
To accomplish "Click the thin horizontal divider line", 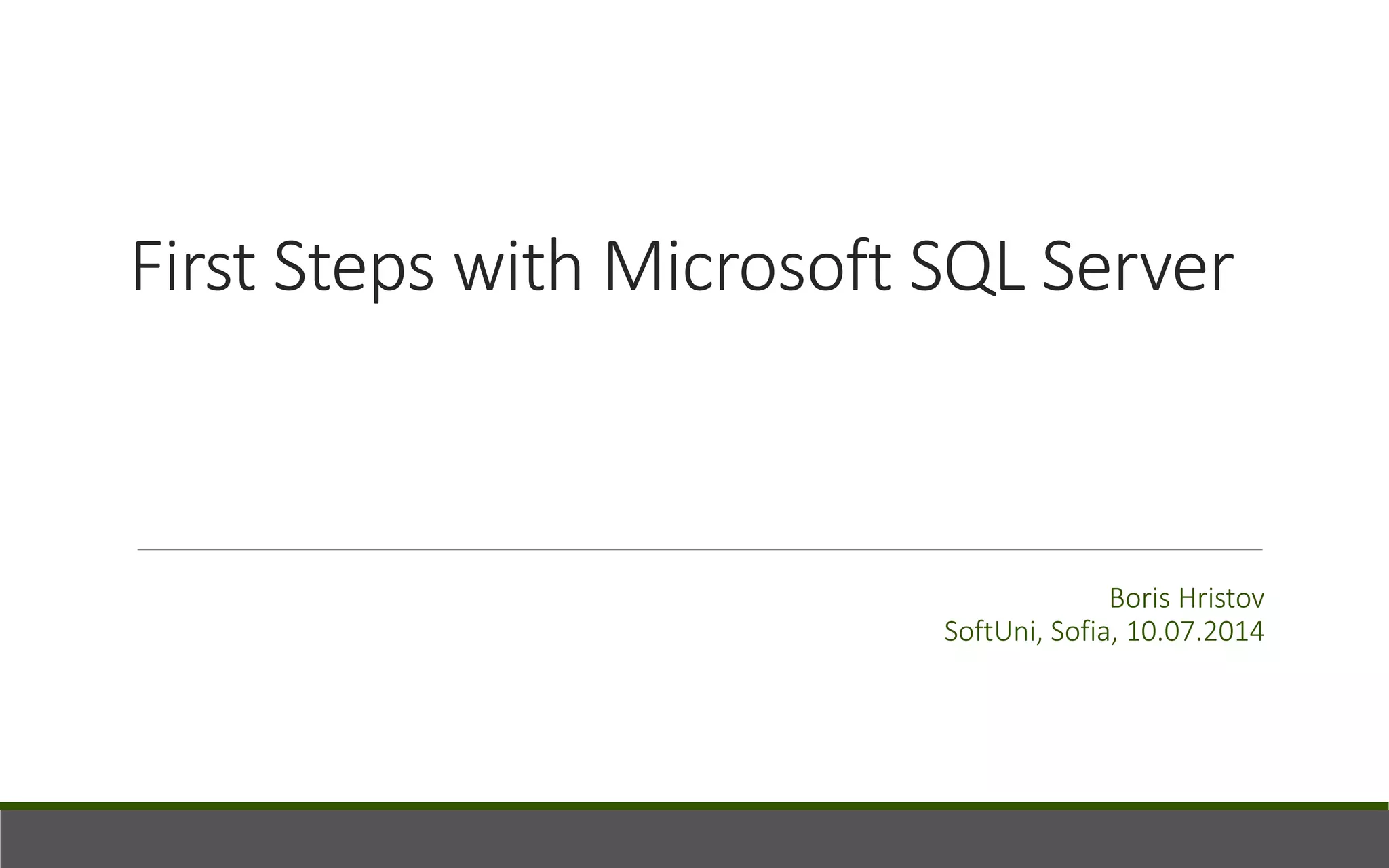I will 699,550.
